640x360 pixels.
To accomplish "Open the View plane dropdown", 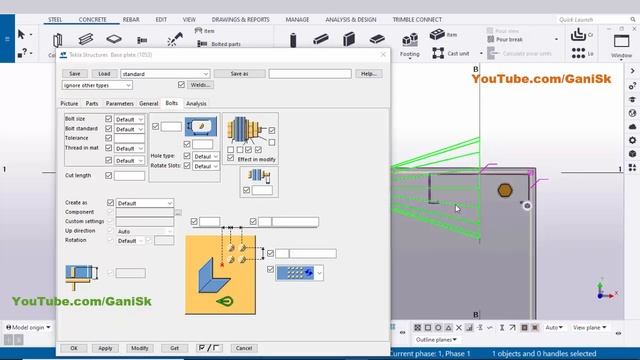I will 589,327.
